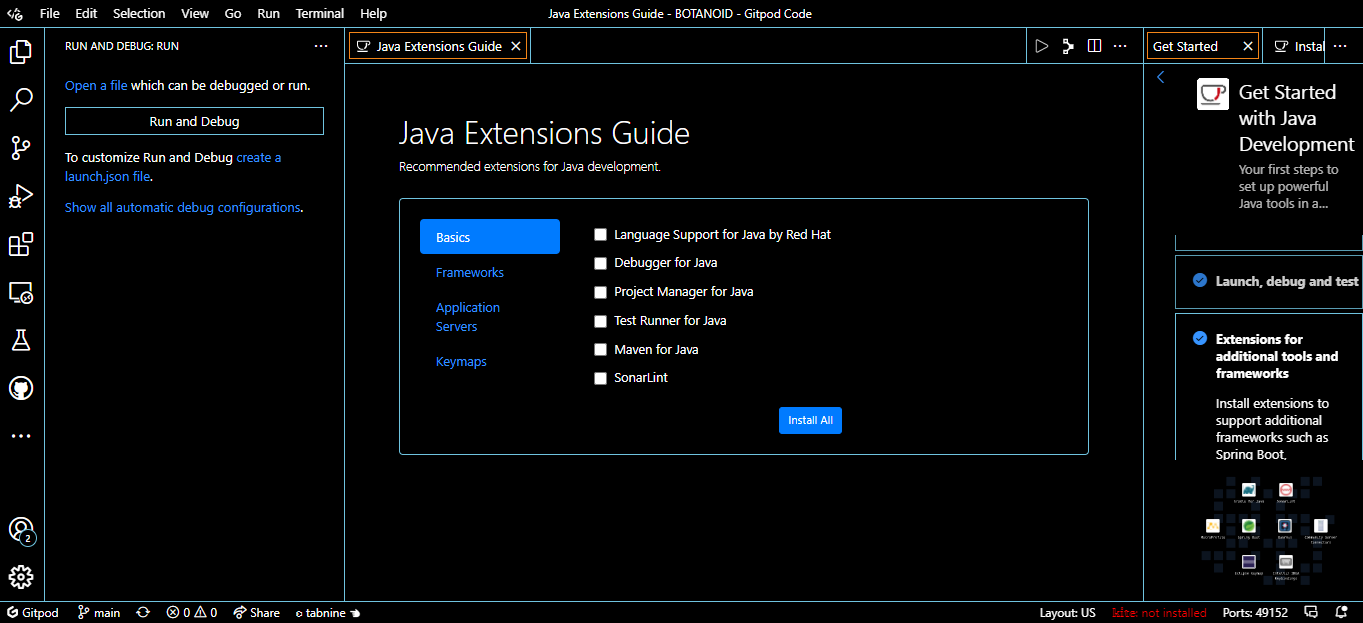Check Project Manager for Java
The image size is (1363, 623).
(x=601, y=293)
